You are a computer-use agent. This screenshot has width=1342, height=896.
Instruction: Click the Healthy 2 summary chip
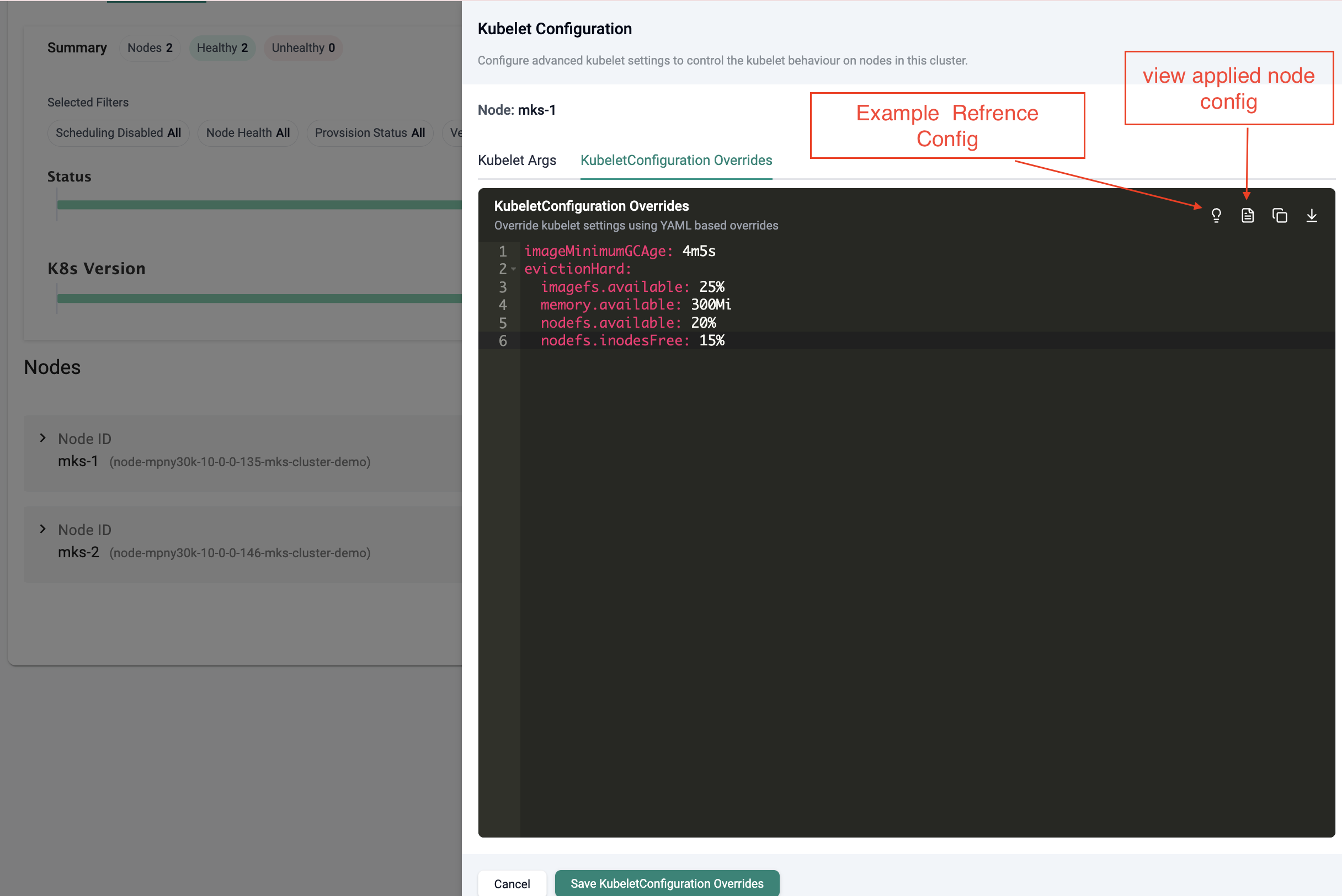[222, 48]
